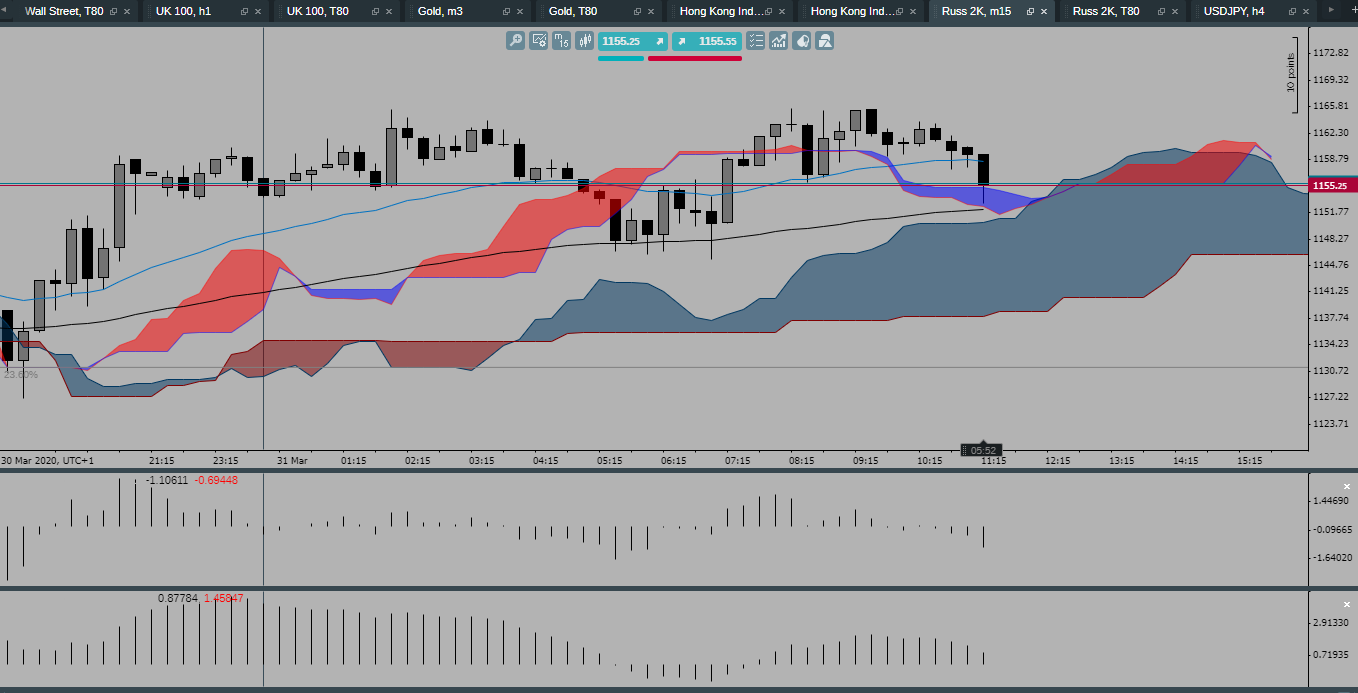The image size is (1358, 693).
Task: Click the 1172.82 price axis value
Action: pos(1333,53)
